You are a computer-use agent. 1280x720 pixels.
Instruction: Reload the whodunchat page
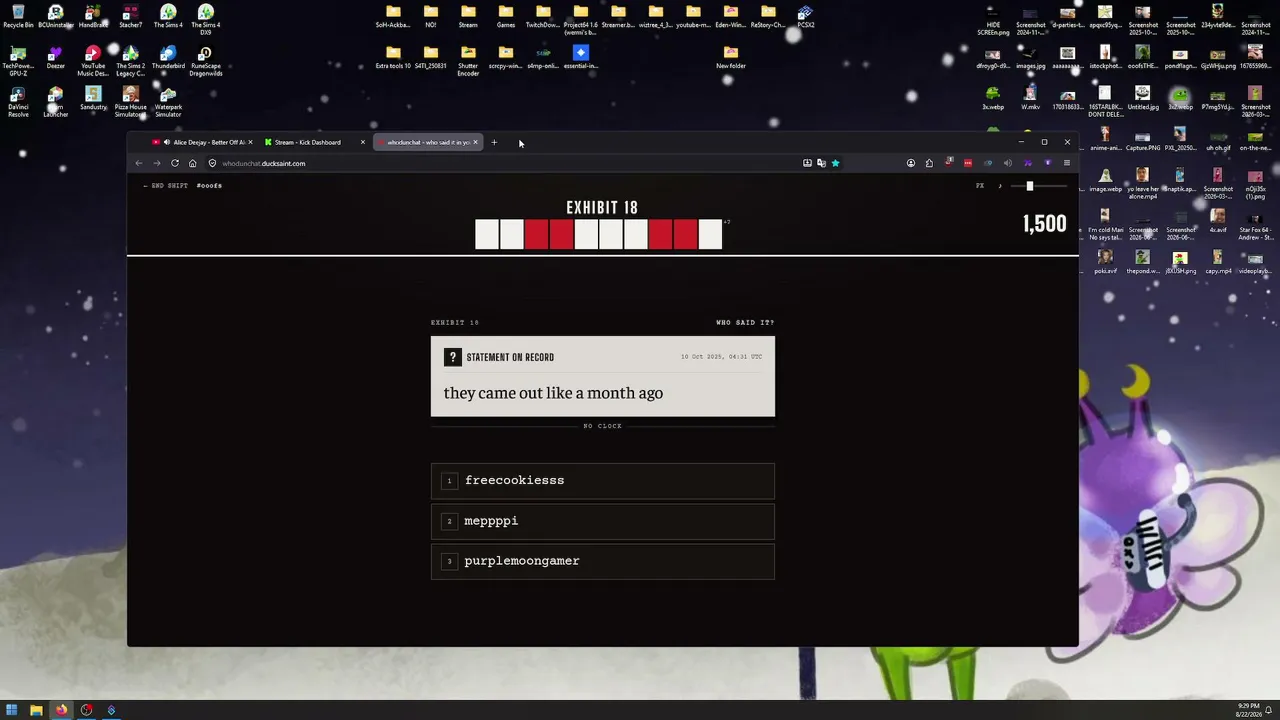(175, 163)
